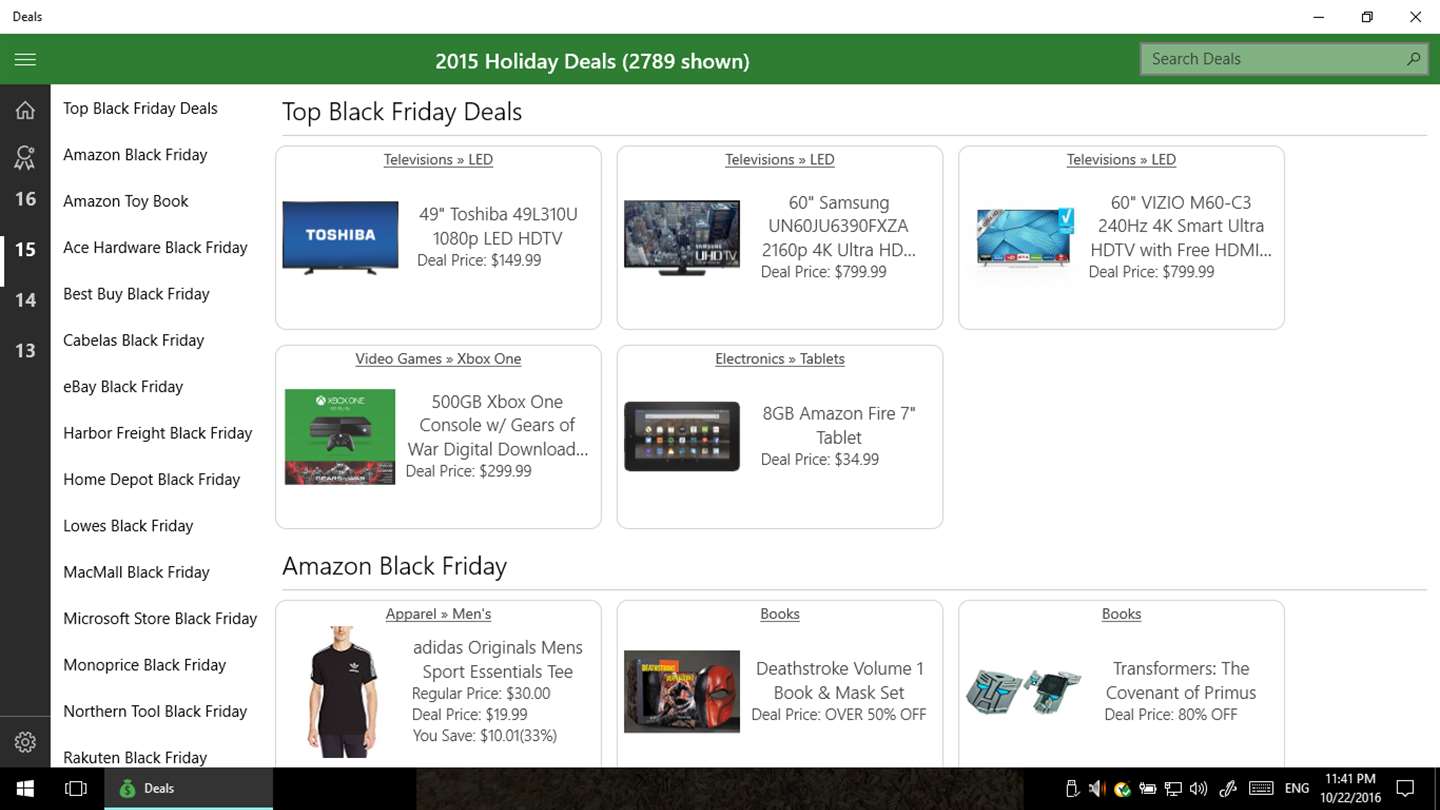
Task: Click the Deathstroke mask set thumbnail
Action: pos(682,691)
